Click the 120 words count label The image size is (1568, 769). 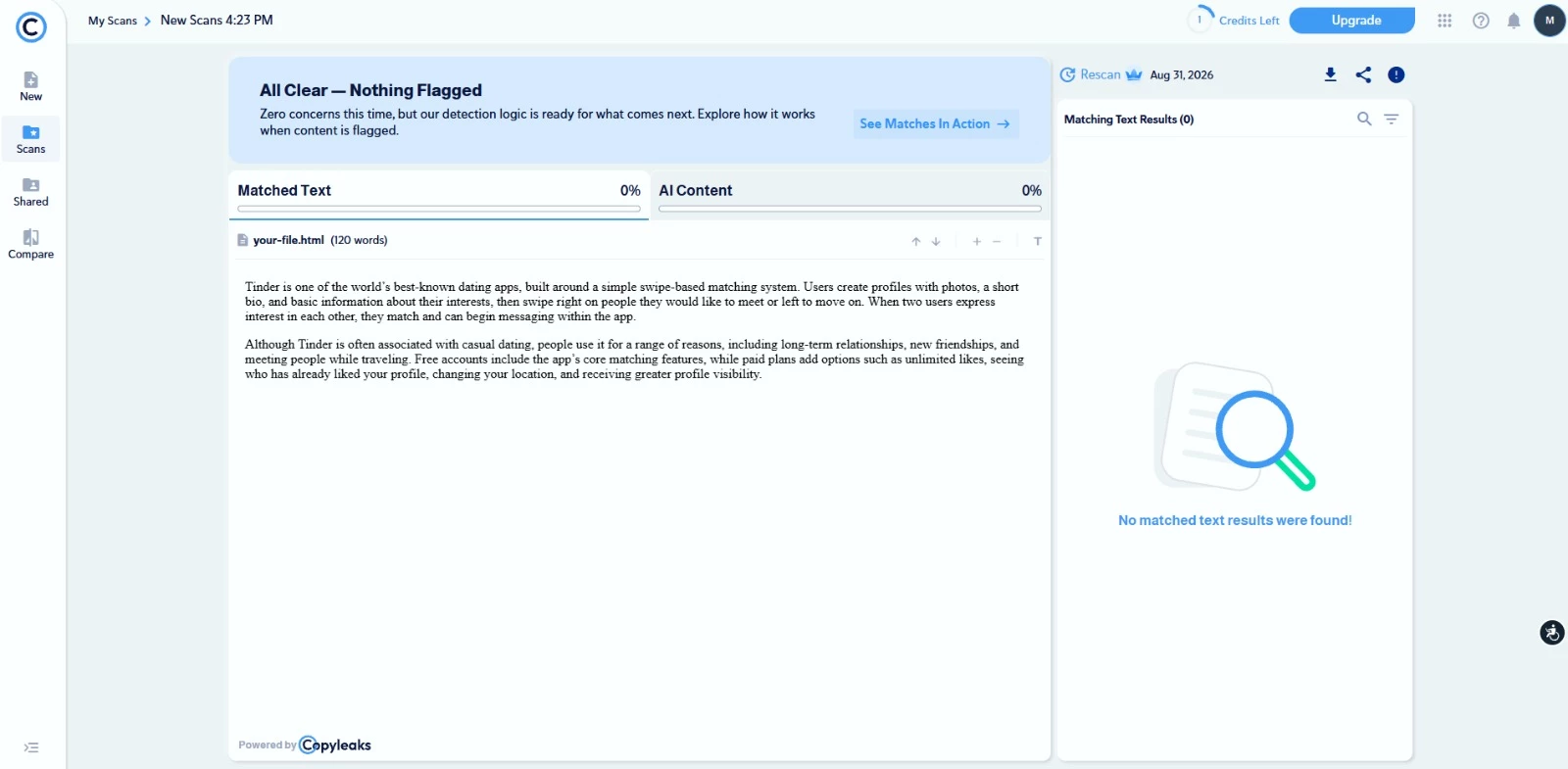(359, 240)
